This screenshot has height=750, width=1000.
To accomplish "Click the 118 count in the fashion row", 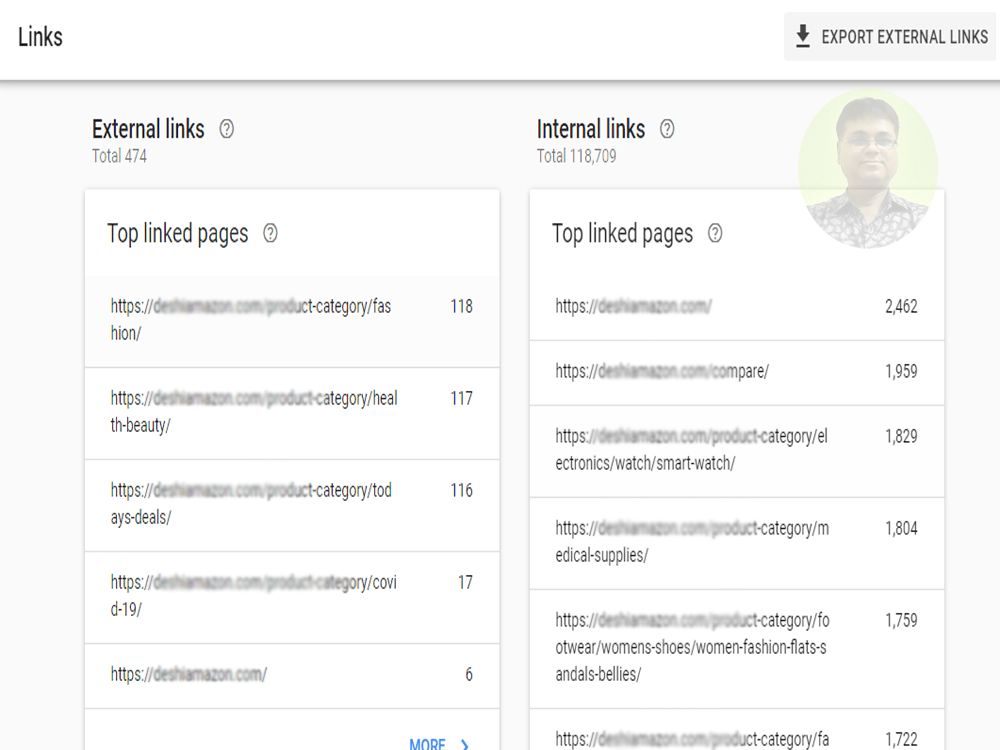I will pos(462,307).
